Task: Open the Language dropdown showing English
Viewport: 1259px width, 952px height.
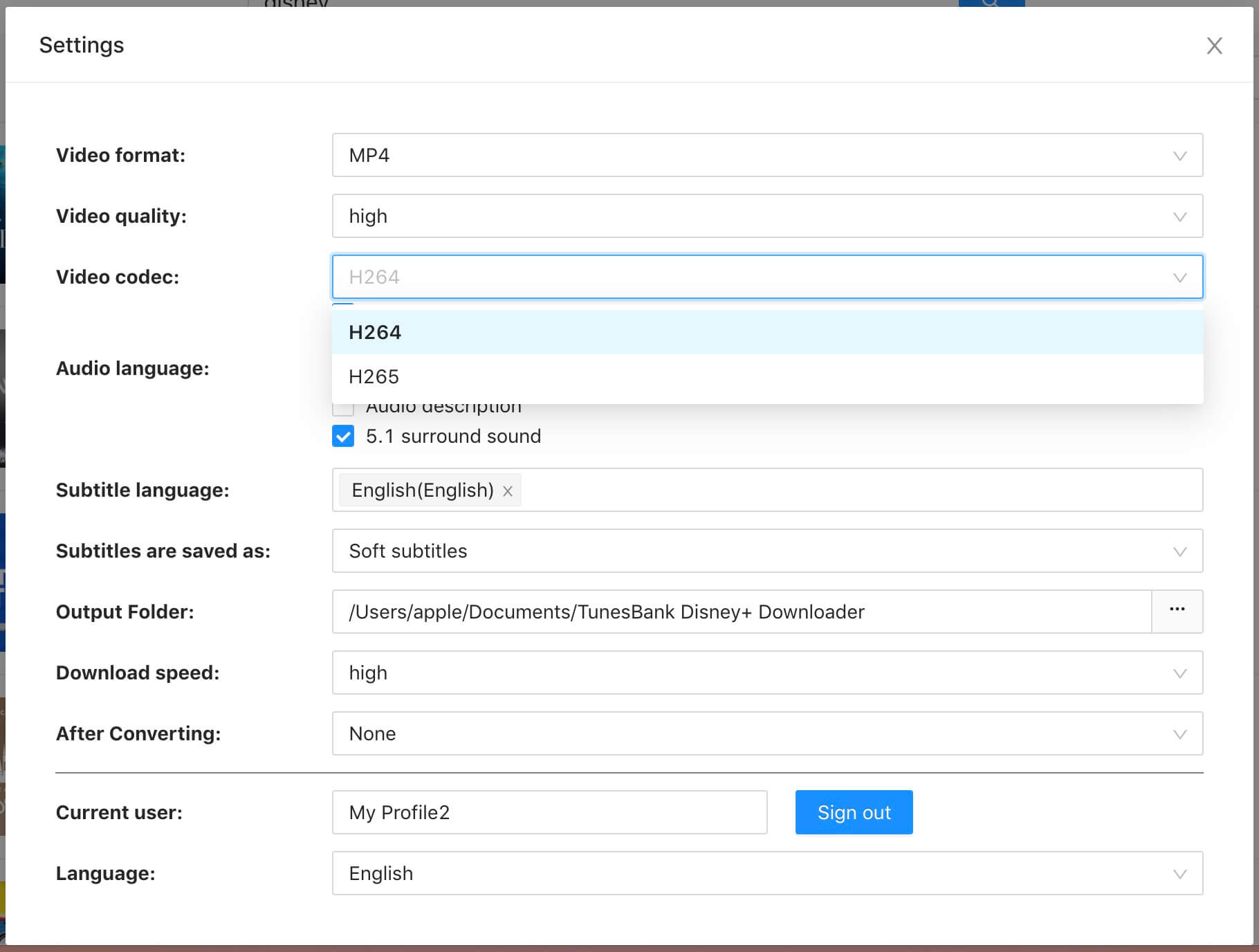Action: pyautogui.click(x=767, y=873)
